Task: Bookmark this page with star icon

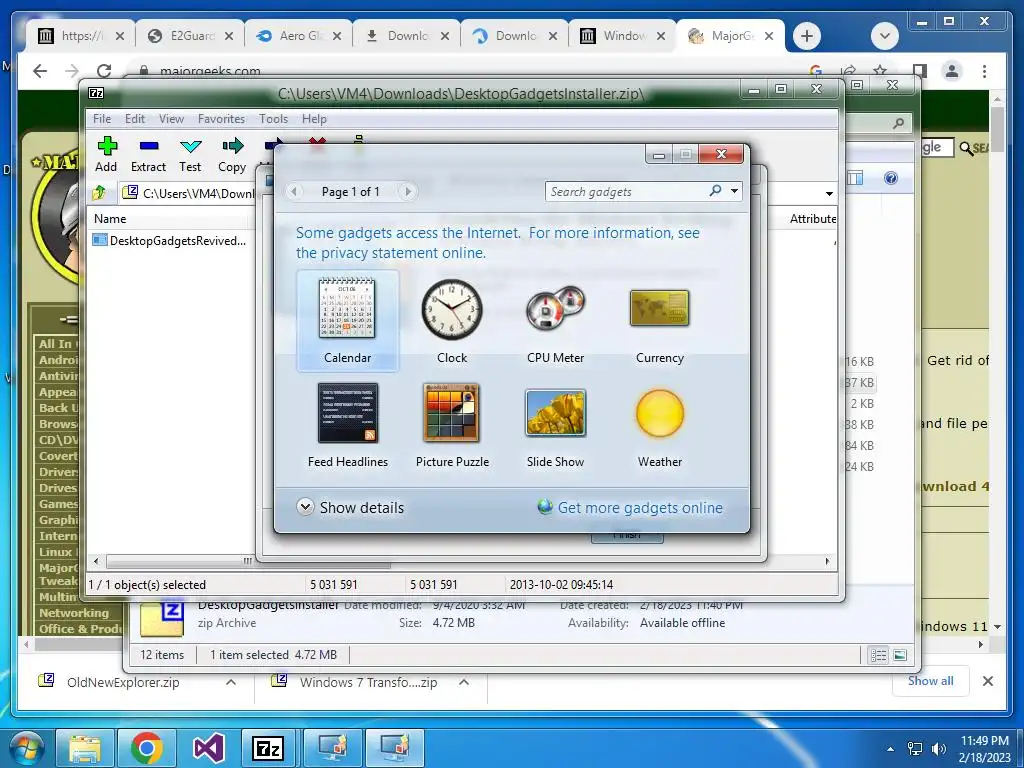Action: (x=880, y=71)
